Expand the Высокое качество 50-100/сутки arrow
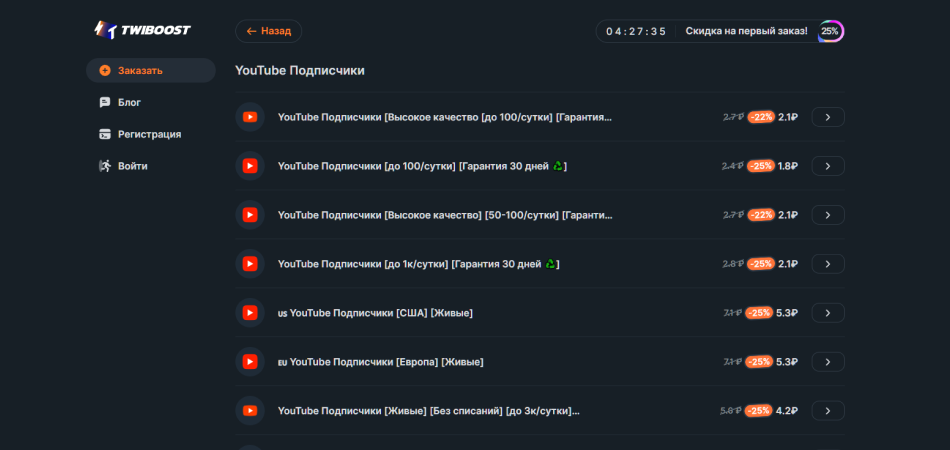Screen dimensions: 950x450 click(828, 215)
